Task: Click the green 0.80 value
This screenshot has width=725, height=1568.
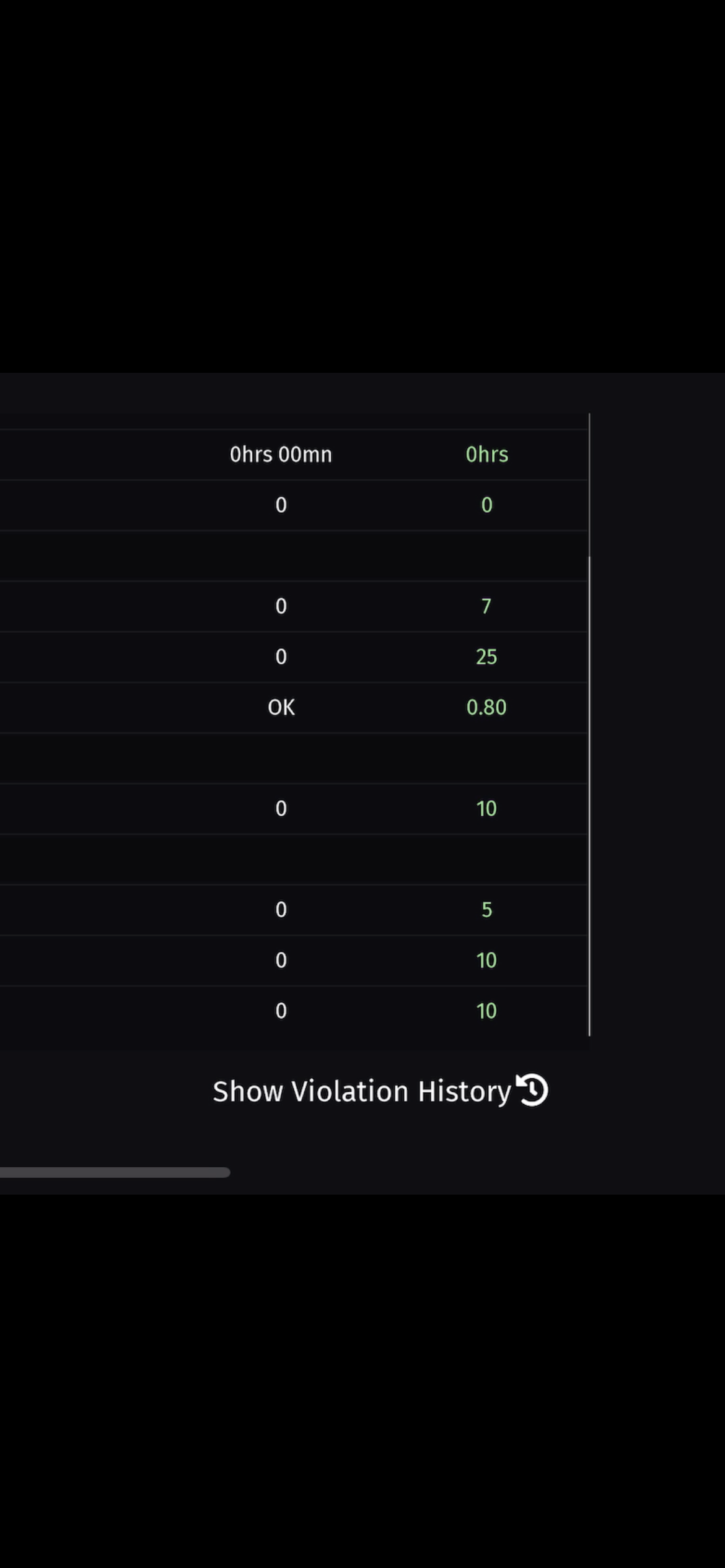Action: [x=486, y=707]
